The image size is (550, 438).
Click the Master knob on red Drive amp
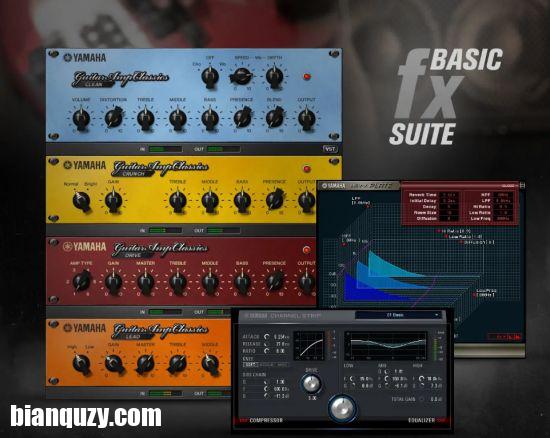coord(146,282)
